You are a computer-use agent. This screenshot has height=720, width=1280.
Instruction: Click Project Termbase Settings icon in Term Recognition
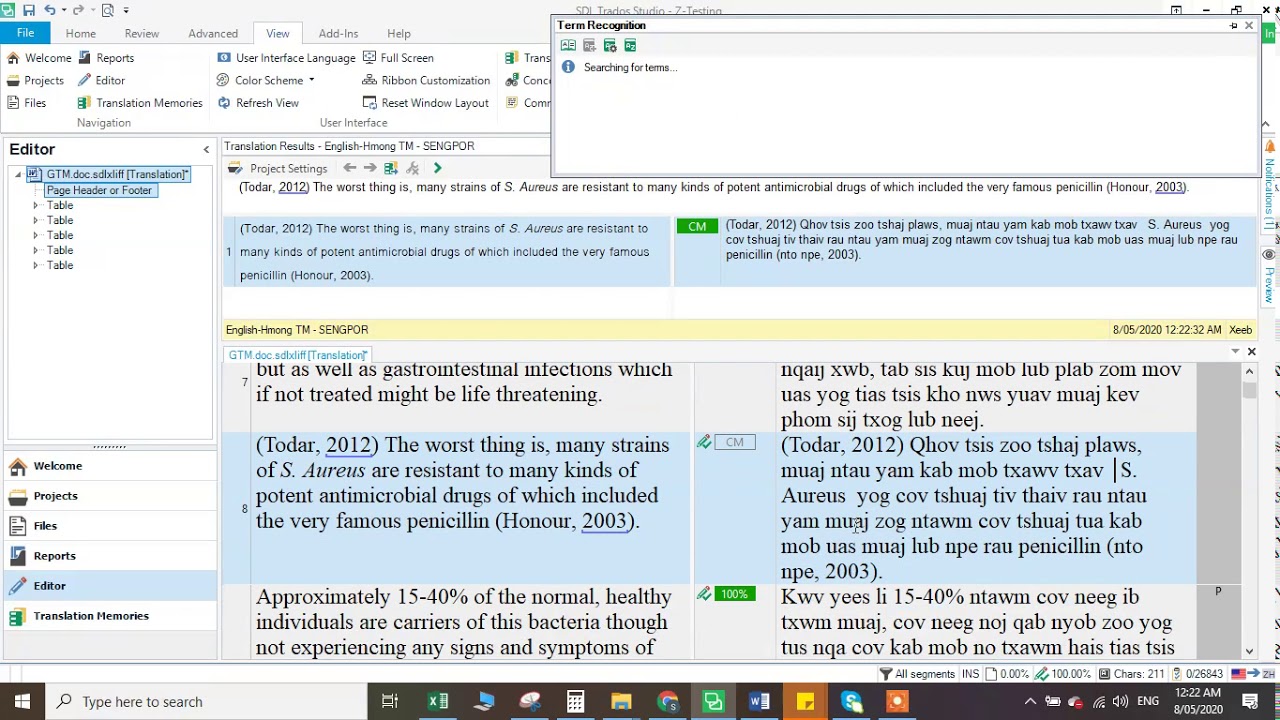click(610, 45)
